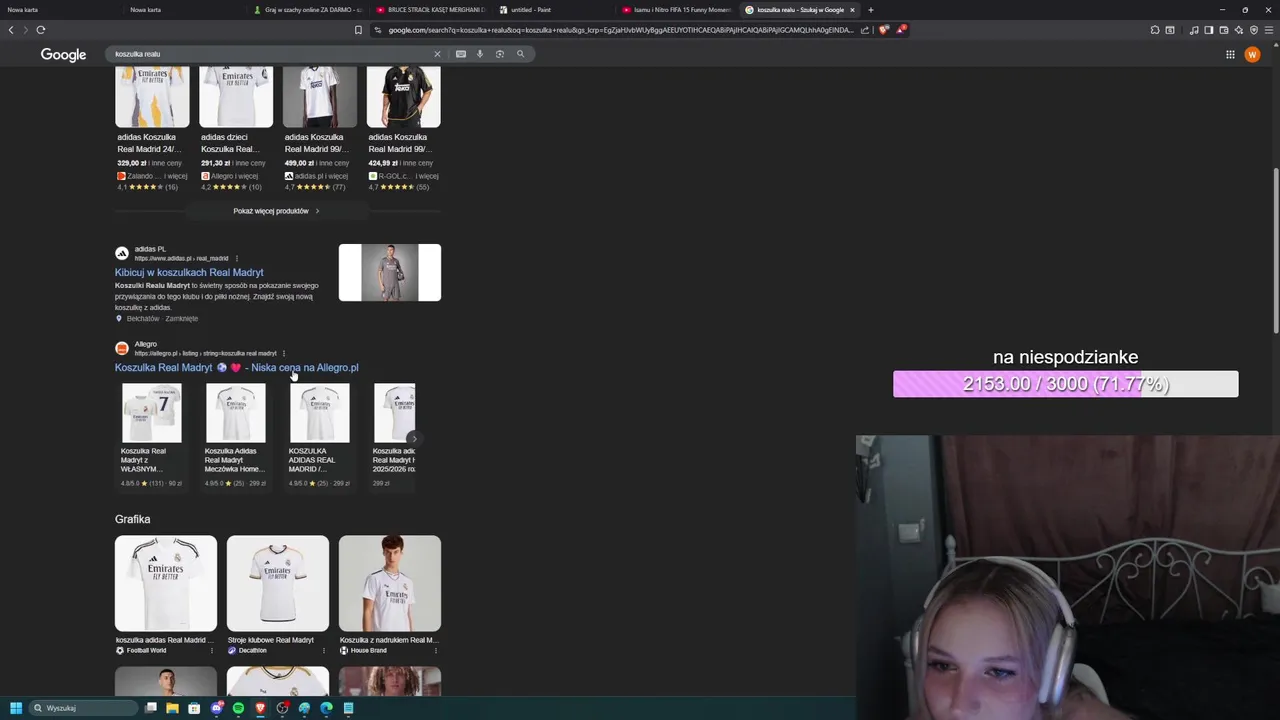1280x720 pixels.
Task: Open the 'adidas dzieci Koszulka Real' product
Action: [235, 130]
